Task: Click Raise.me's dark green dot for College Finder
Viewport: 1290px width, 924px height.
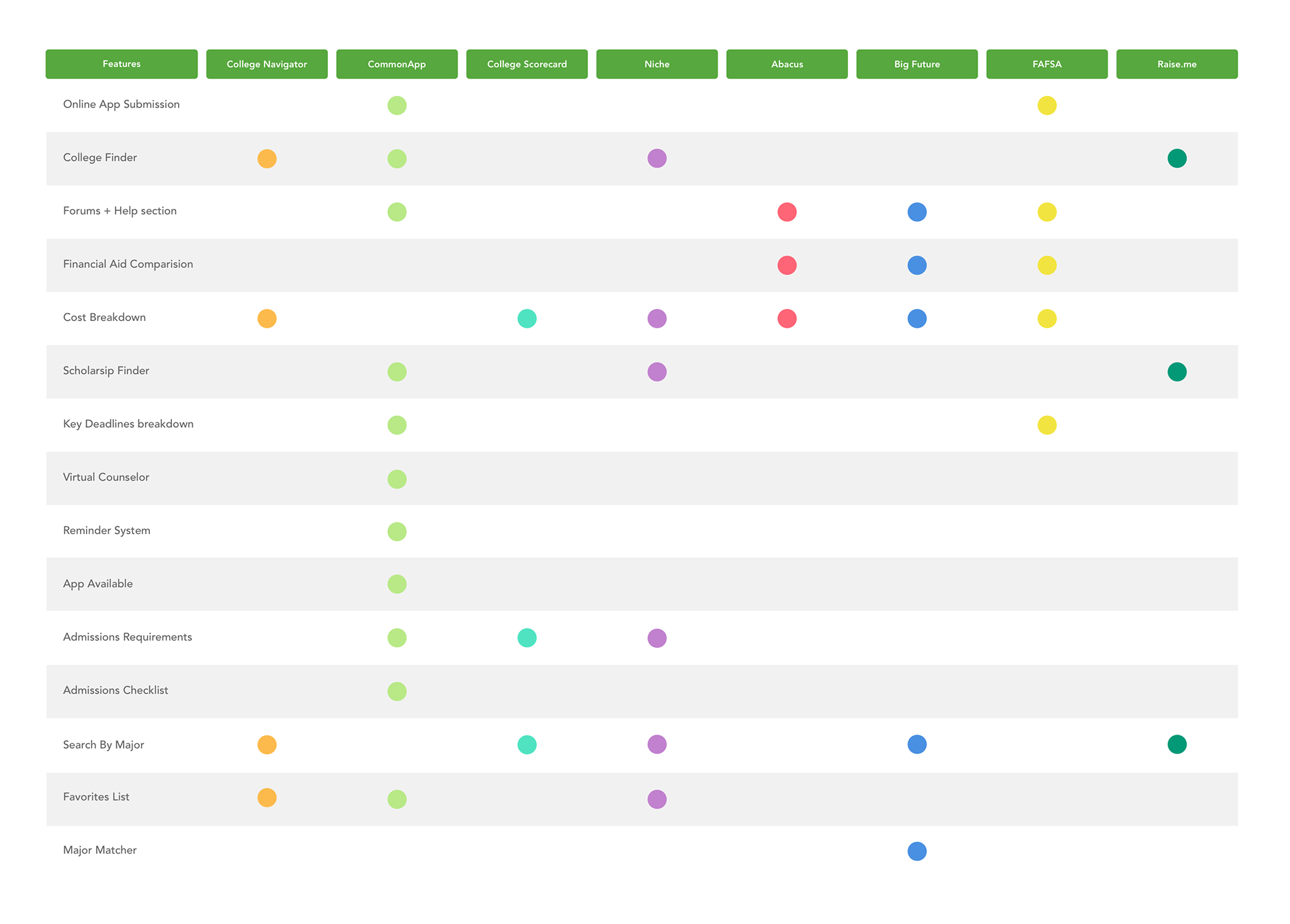Action: [1177, 158]
